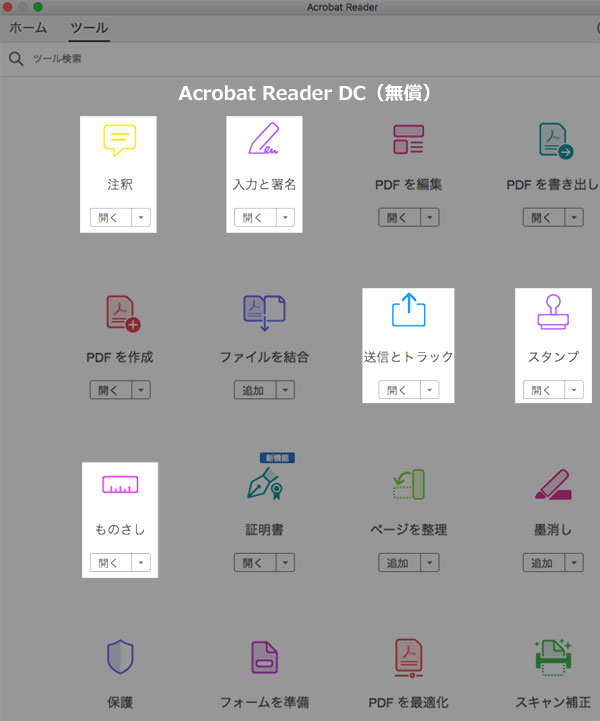Click the 墨消し redact marker icon

point(553,485)
